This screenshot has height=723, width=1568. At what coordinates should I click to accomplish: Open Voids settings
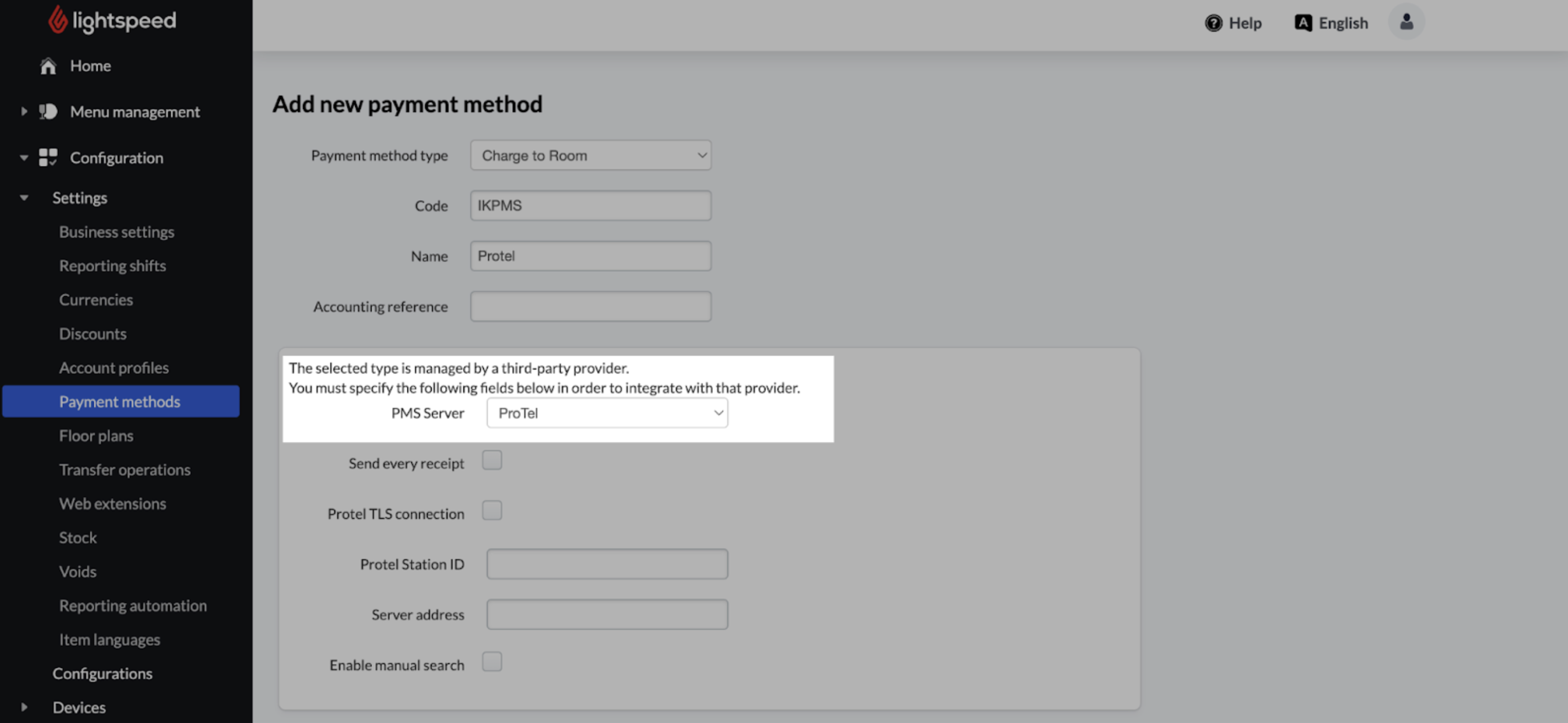pyautogui.click(x=78, y=571)
